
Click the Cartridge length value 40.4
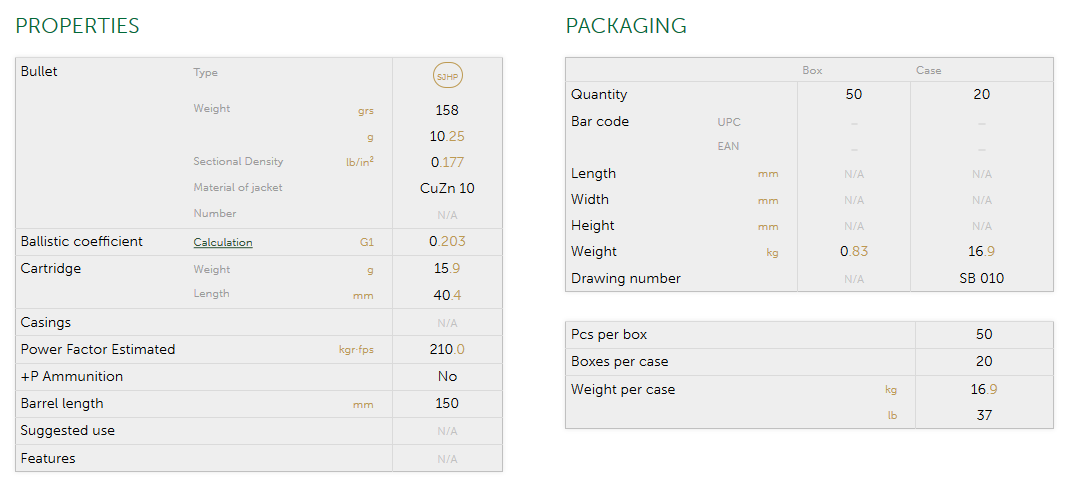coord(447,296)
